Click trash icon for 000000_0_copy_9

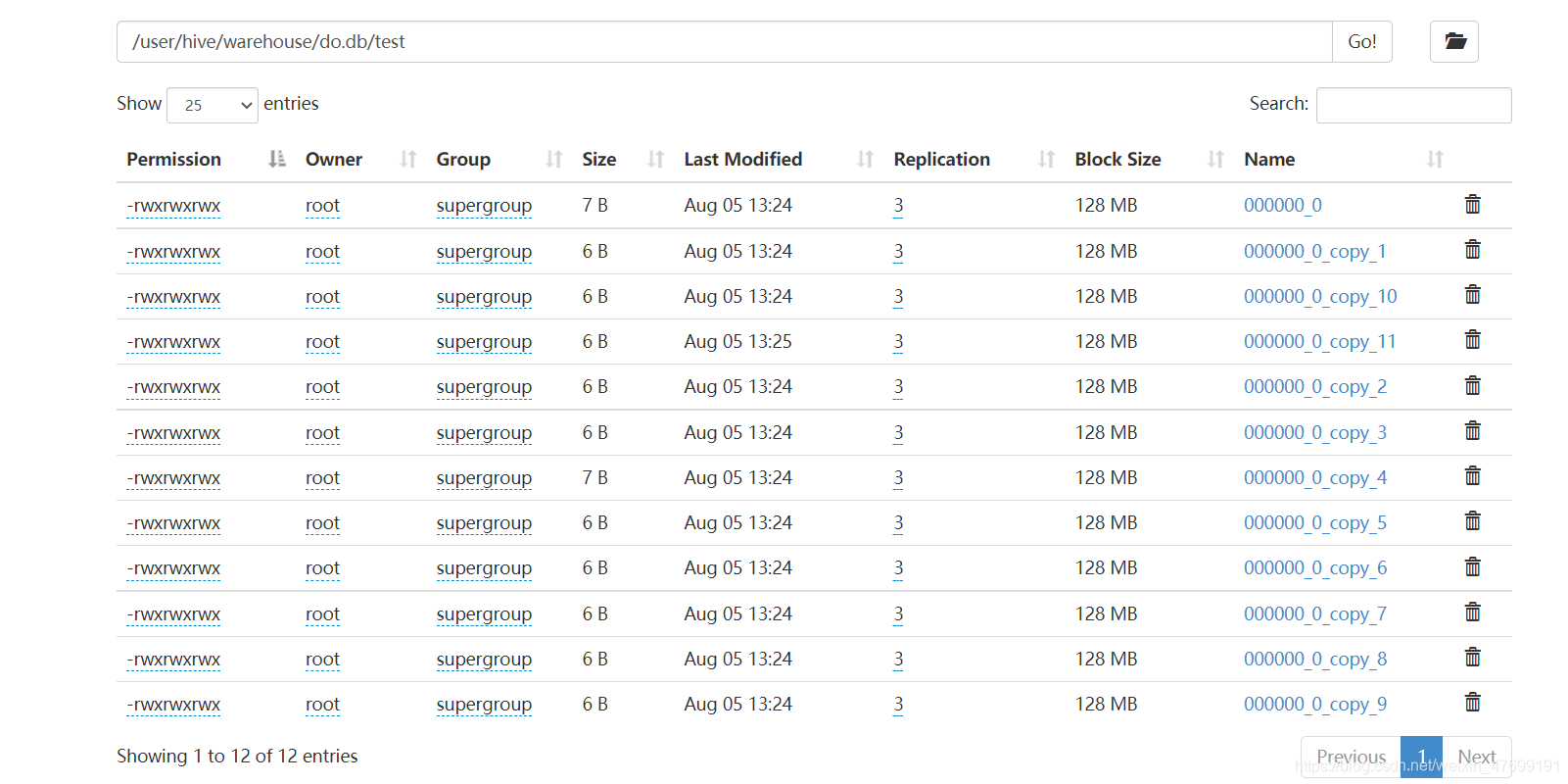[x=1472, y=703]
